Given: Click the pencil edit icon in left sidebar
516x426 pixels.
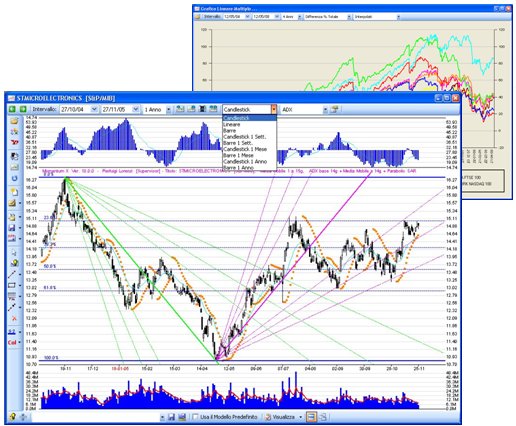Looking at the screenshot, I should click(x=12, y=203).
